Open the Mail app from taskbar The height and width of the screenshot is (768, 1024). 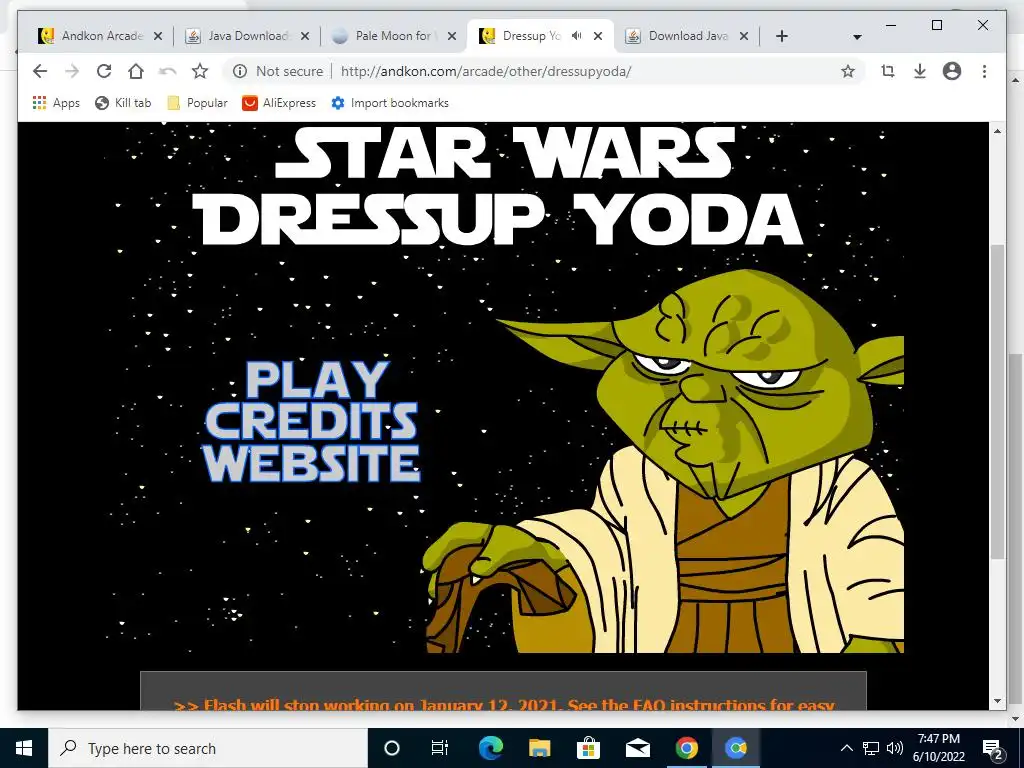[637, 748]
